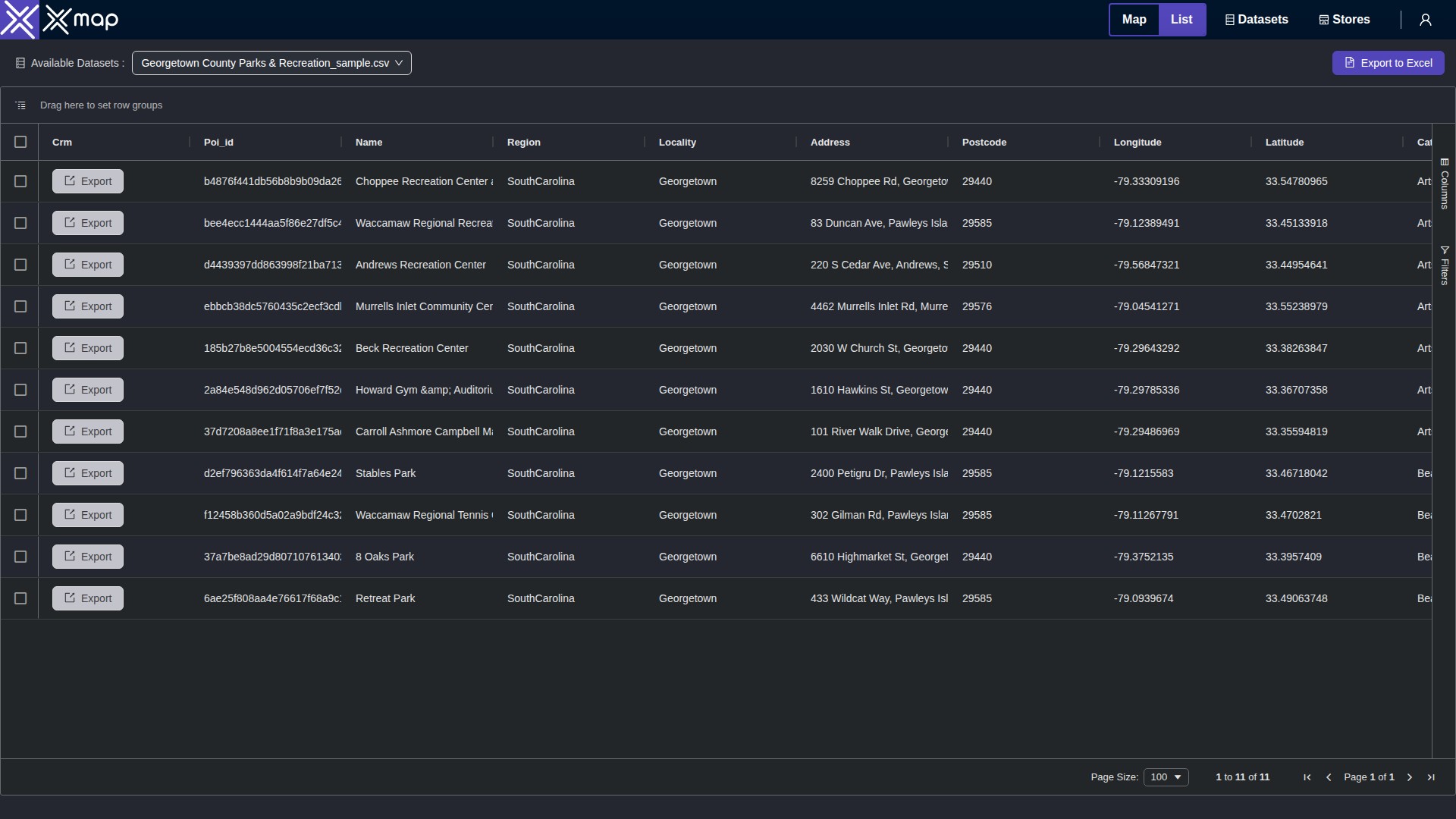Go to last page icon
Viewport: 1456px width, 819px height.
(x=1431, y=777)
